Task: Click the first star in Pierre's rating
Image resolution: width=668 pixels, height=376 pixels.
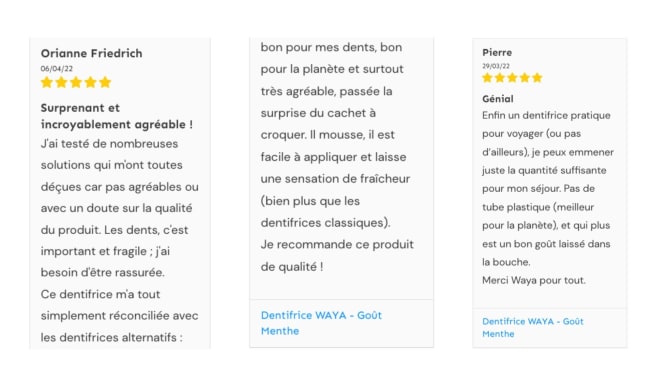Action: point(487,77)
